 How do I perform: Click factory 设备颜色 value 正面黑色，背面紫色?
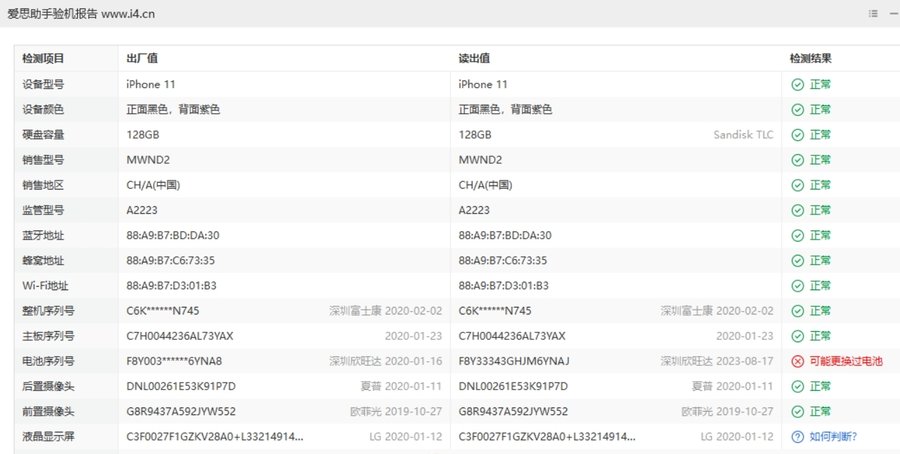tap(173, 110)
